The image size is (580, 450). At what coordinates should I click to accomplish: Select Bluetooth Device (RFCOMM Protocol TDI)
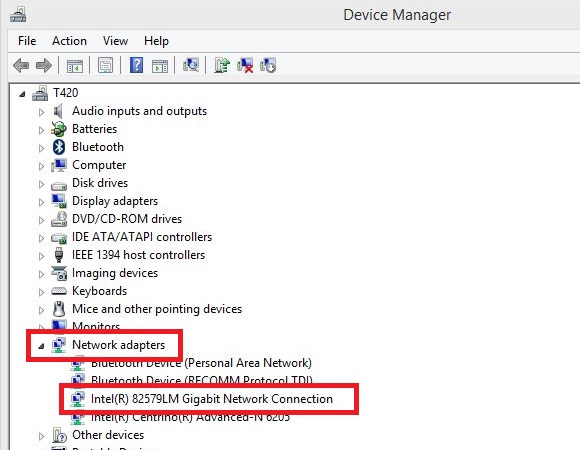(202, 380)
